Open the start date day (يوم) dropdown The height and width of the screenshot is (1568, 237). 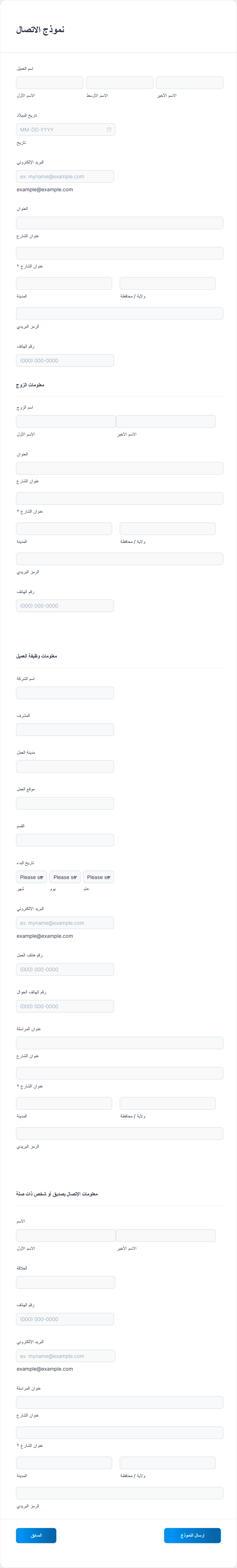pos(64,877)
